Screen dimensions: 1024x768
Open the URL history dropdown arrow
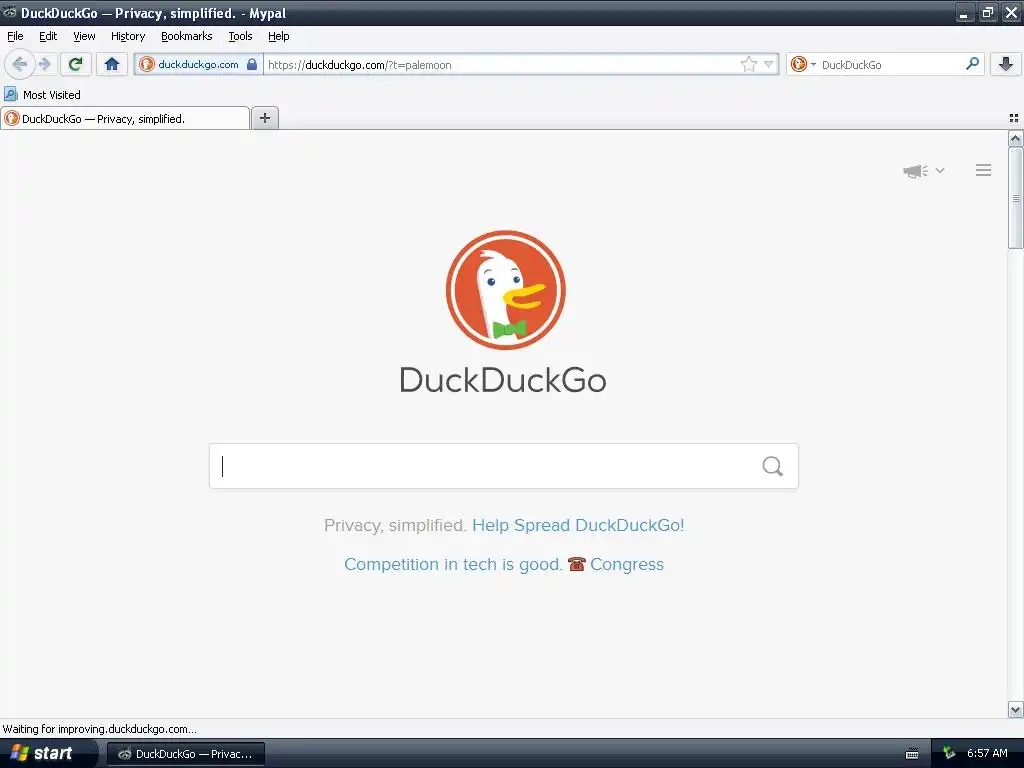pos(769,64)
